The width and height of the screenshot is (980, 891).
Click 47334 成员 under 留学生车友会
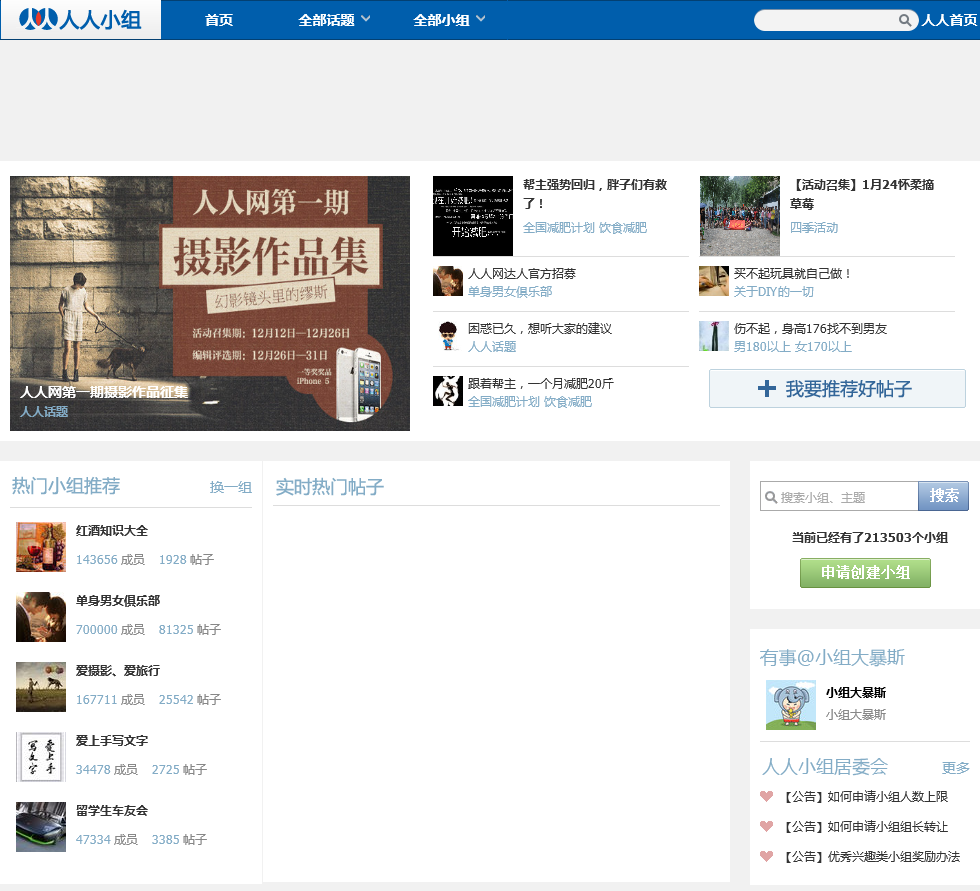point(107,839)
